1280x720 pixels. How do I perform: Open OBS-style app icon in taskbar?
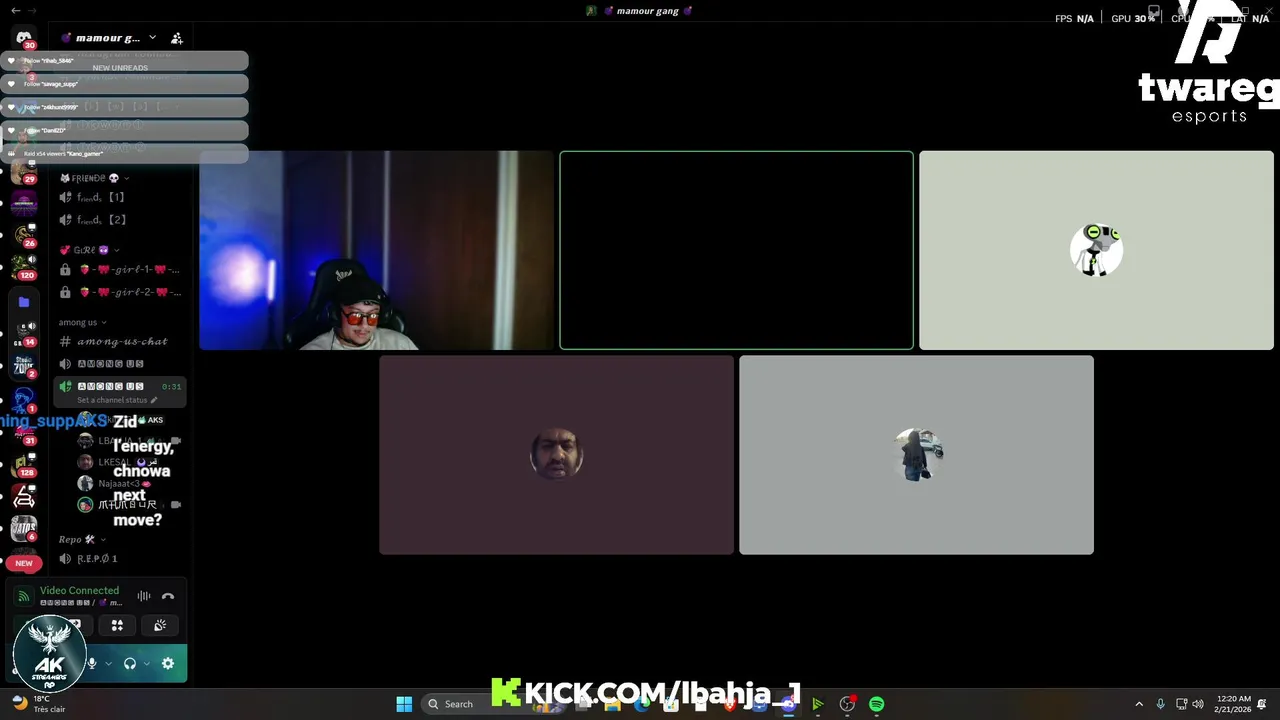click(x=847, y=704)
